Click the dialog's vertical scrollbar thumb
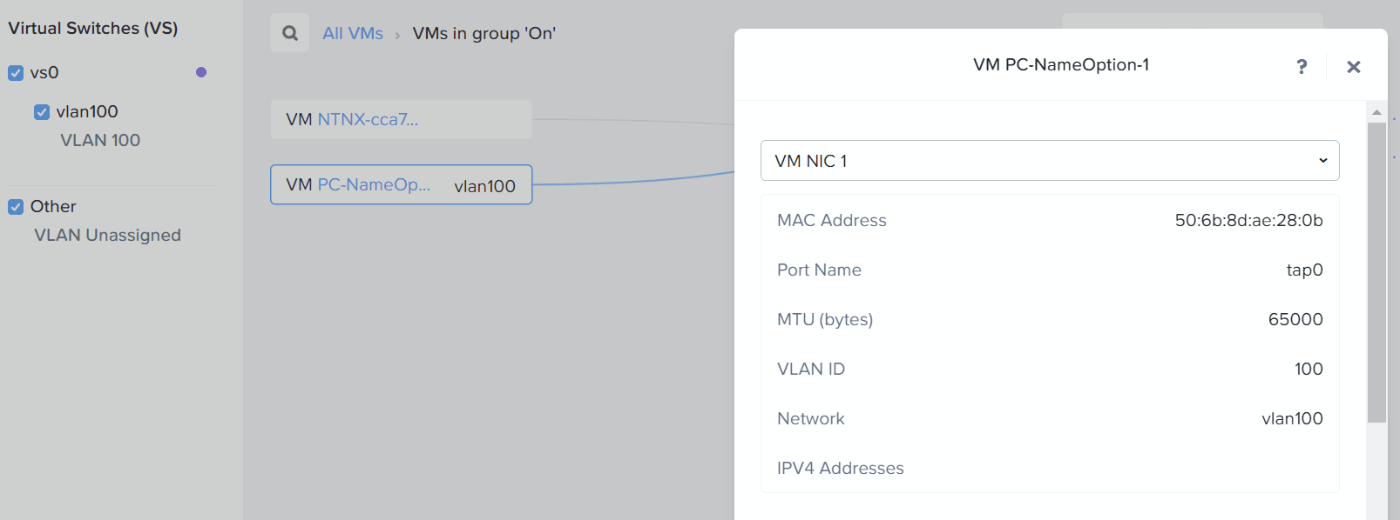1400x520 pixels. (x=1376, y=270)
